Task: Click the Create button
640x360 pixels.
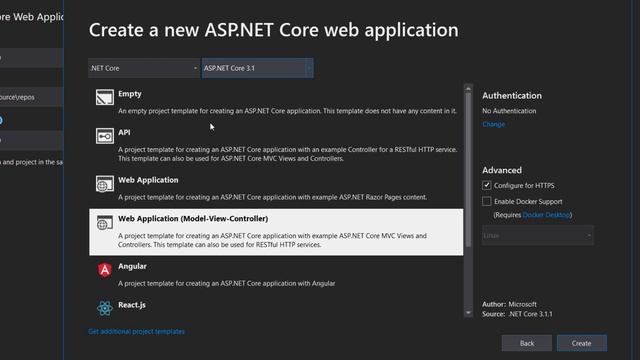Action: [582, 343]
